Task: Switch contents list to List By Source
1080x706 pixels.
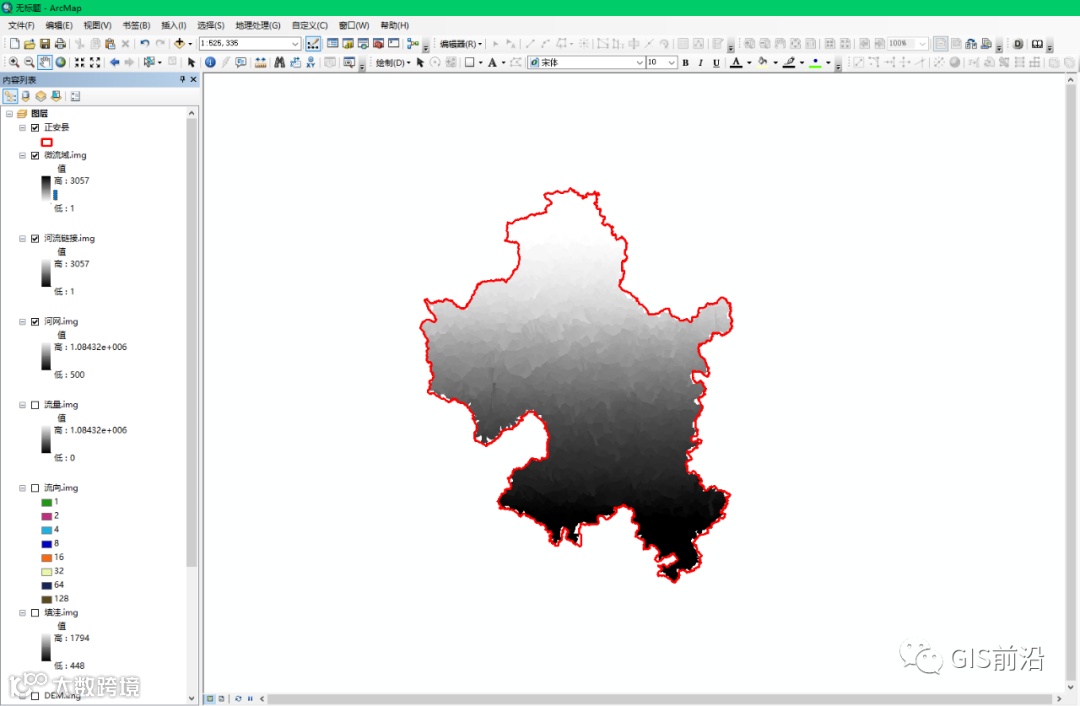Action: [25, 96]
